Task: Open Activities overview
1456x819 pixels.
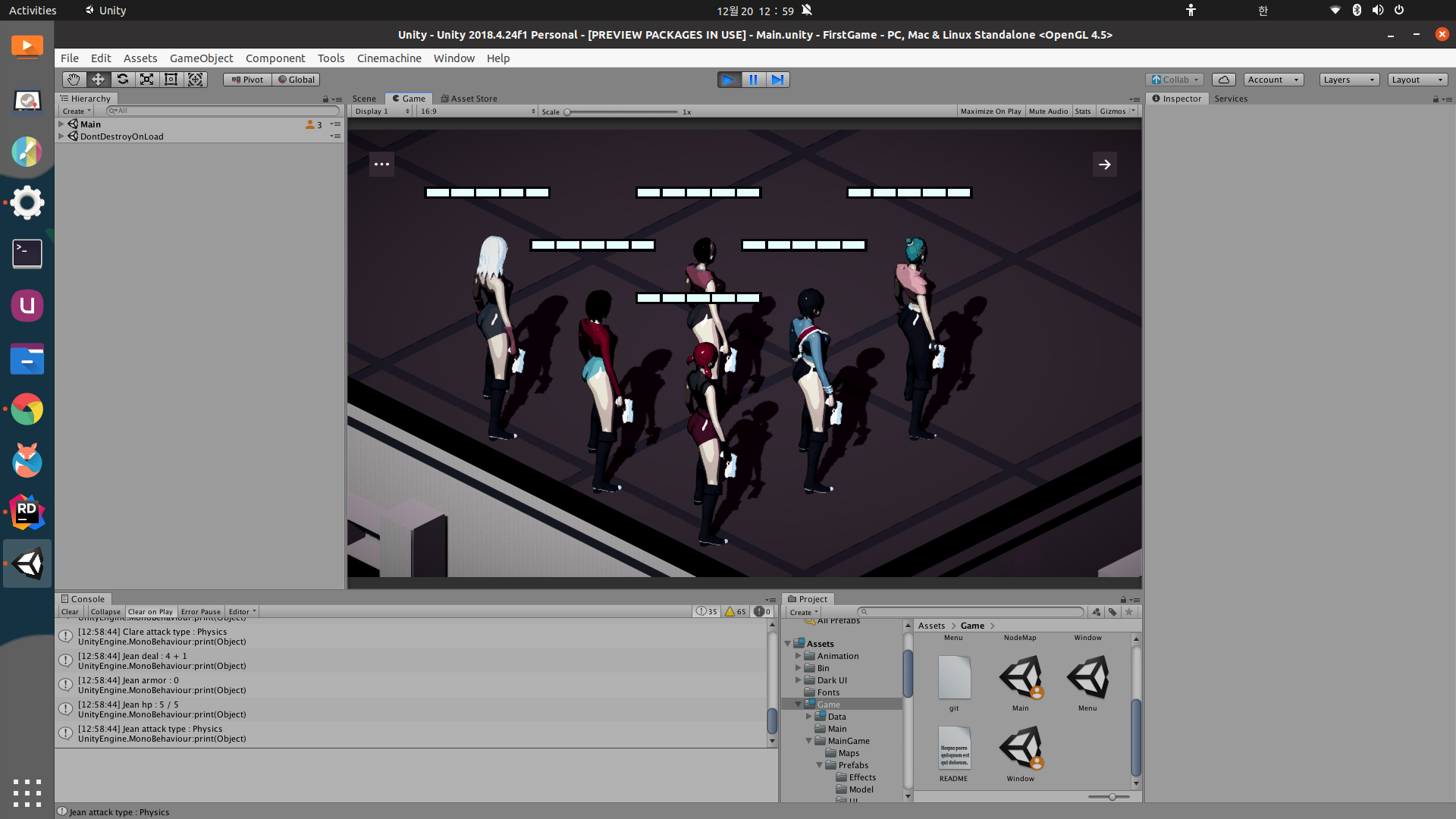Action: click(x=33, y=11)
